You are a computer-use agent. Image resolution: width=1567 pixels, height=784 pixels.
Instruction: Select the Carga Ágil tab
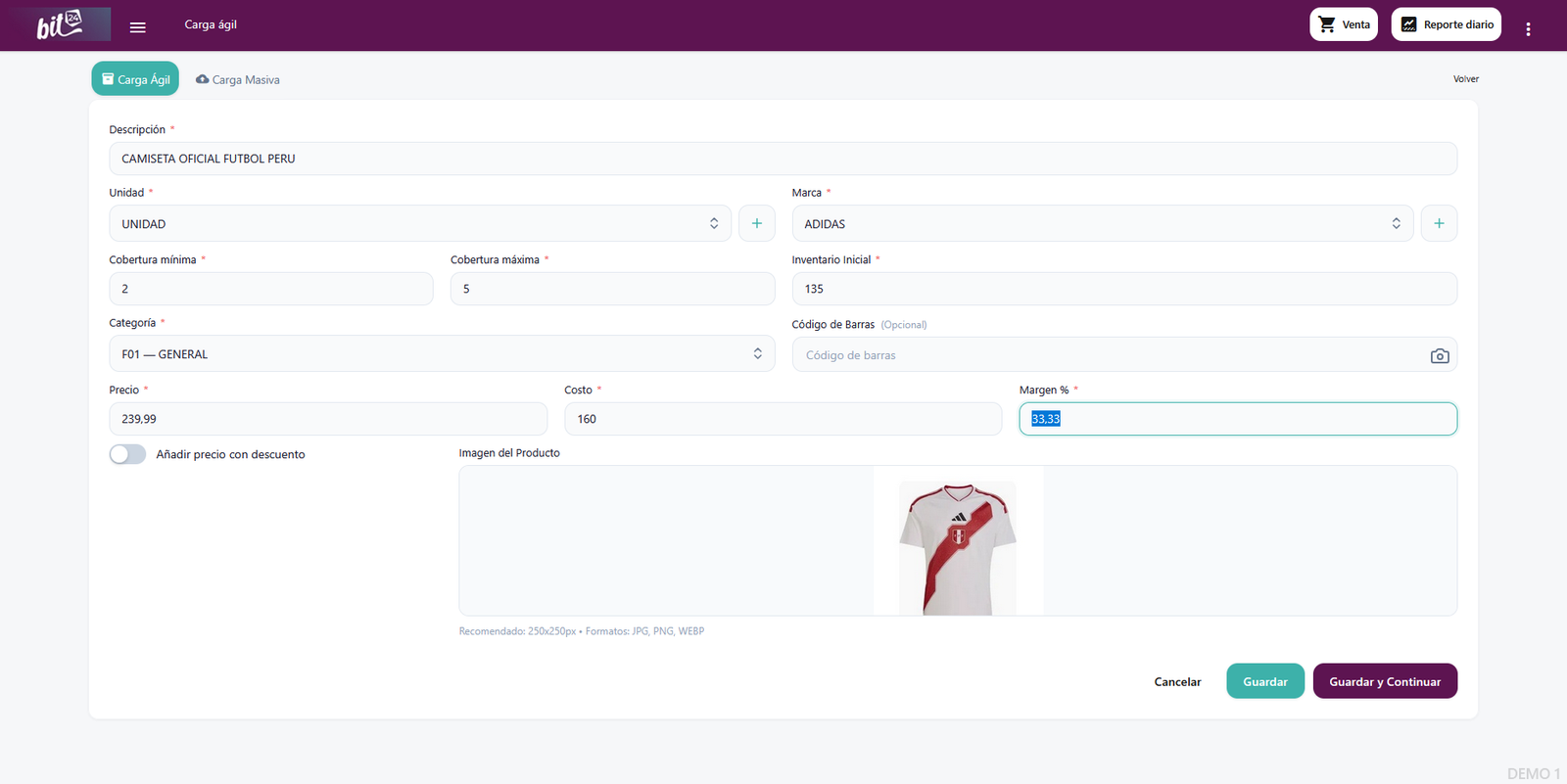coord(135,79)
